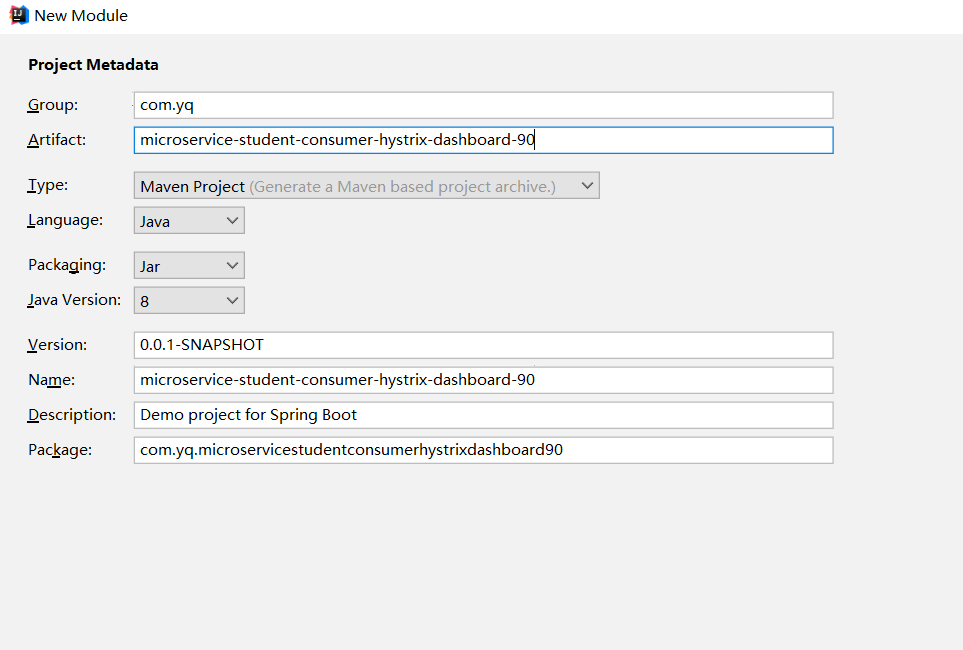Screen dimensions: 963x650
Task: Open the Language dropdown set to Java
Action: 189,221
